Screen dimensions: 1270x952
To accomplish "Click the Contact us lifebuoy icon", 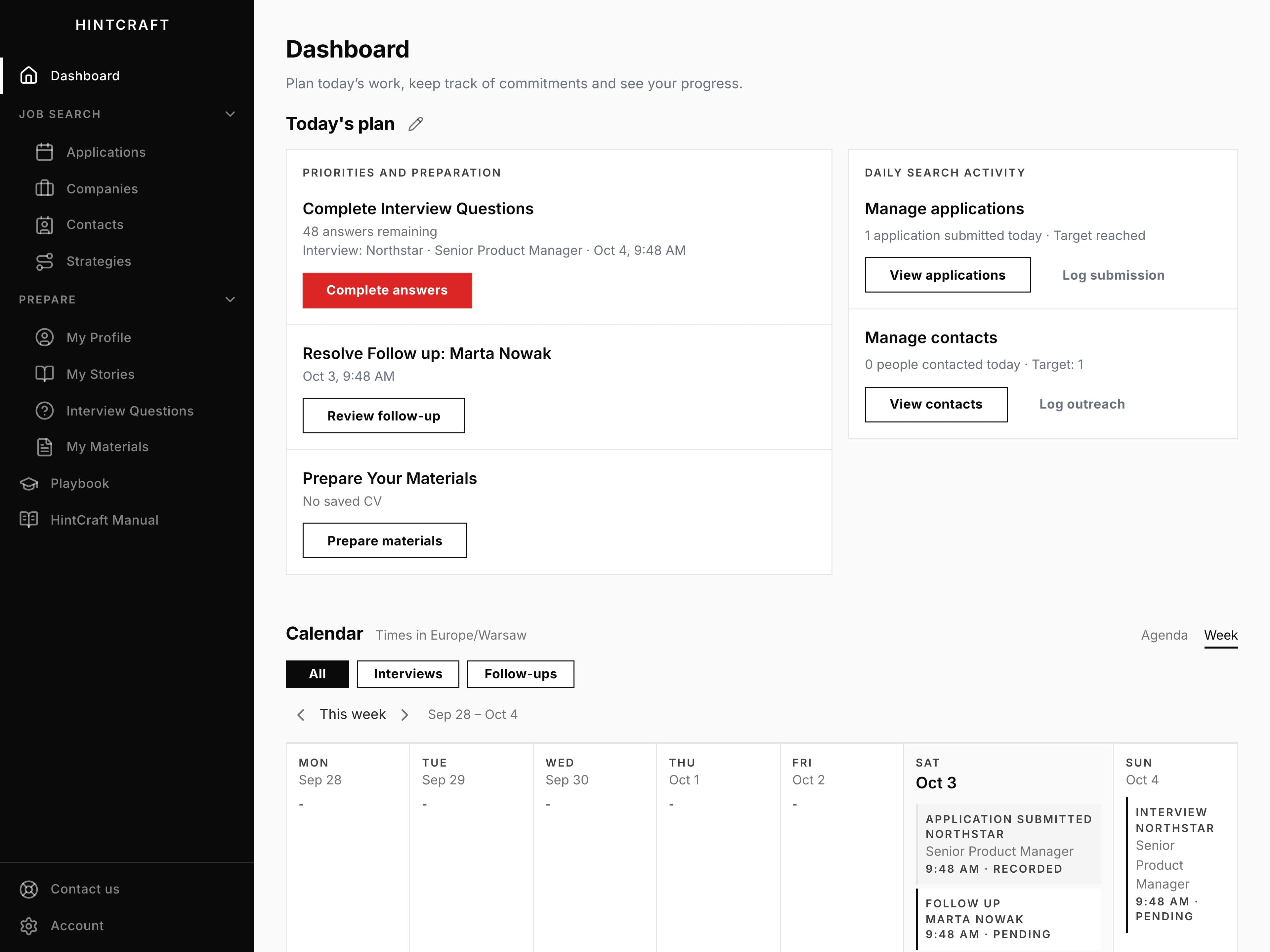I will 29,889.
